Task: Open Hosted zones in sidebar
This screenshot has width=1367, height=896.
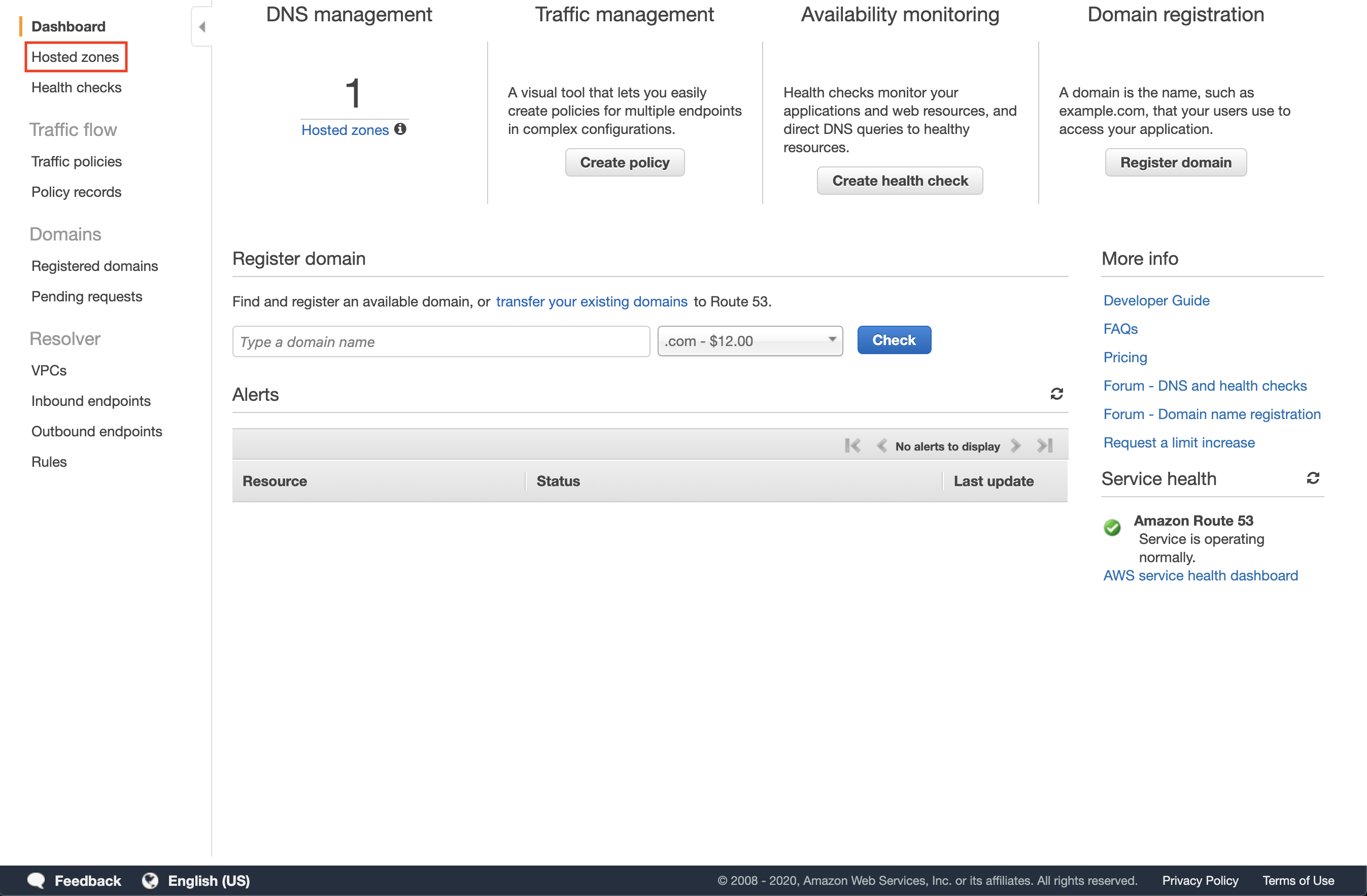Action: pos(75,57)
